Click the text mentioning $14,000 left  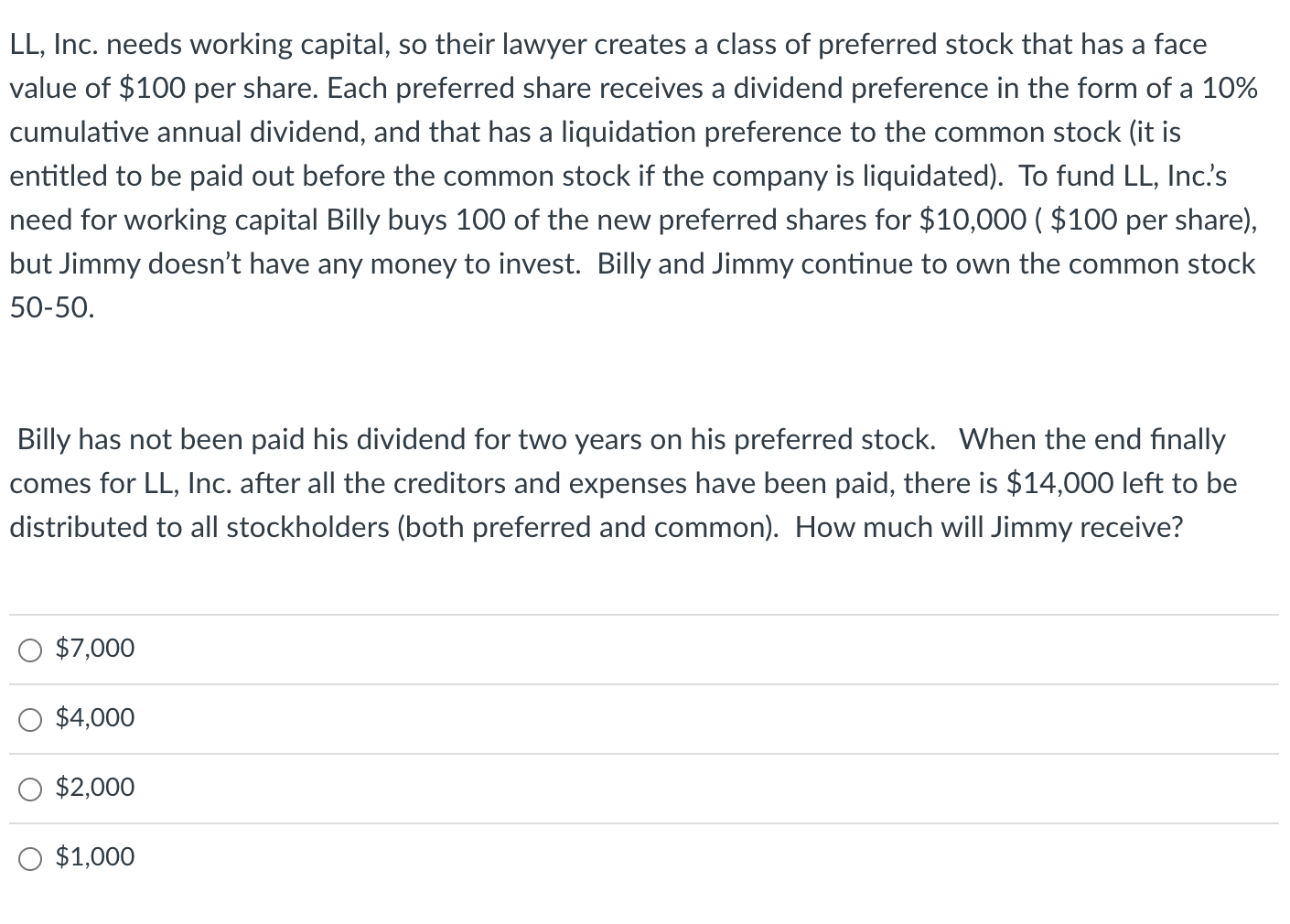coord(1061,483)
